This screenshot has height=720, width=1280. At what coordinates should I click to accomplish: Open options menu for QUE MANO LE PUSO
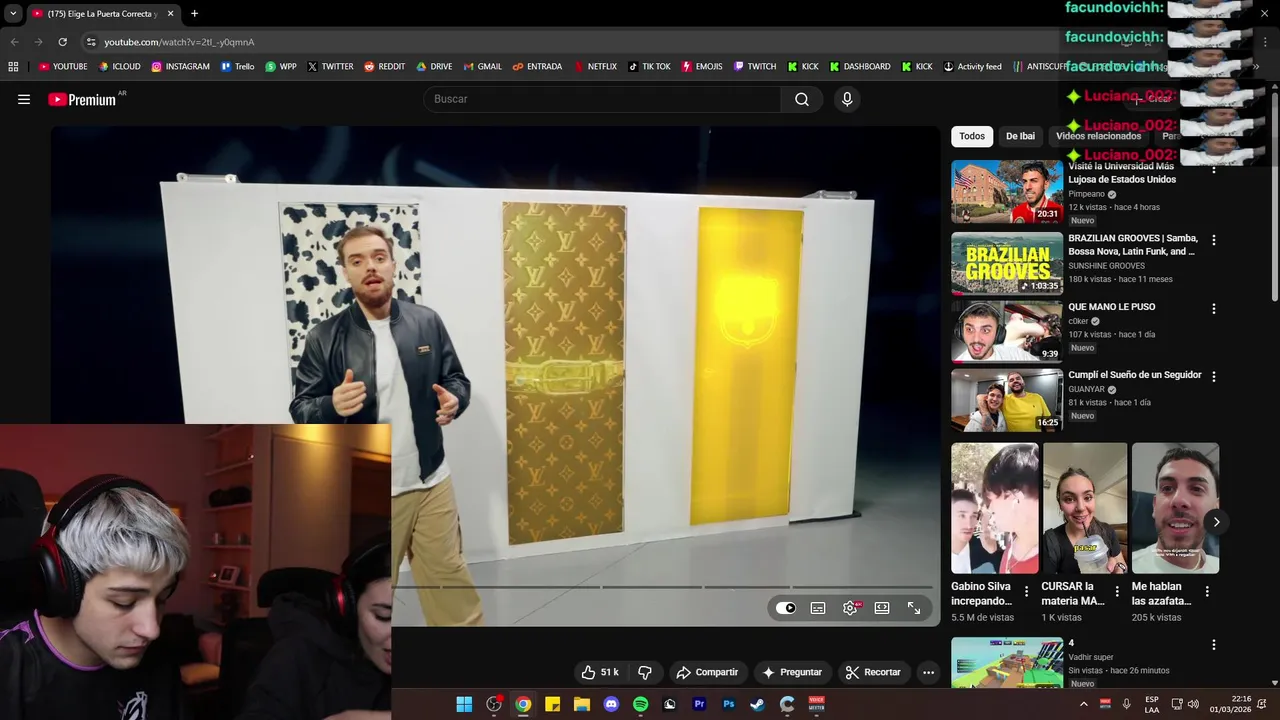pos(1214,309)
